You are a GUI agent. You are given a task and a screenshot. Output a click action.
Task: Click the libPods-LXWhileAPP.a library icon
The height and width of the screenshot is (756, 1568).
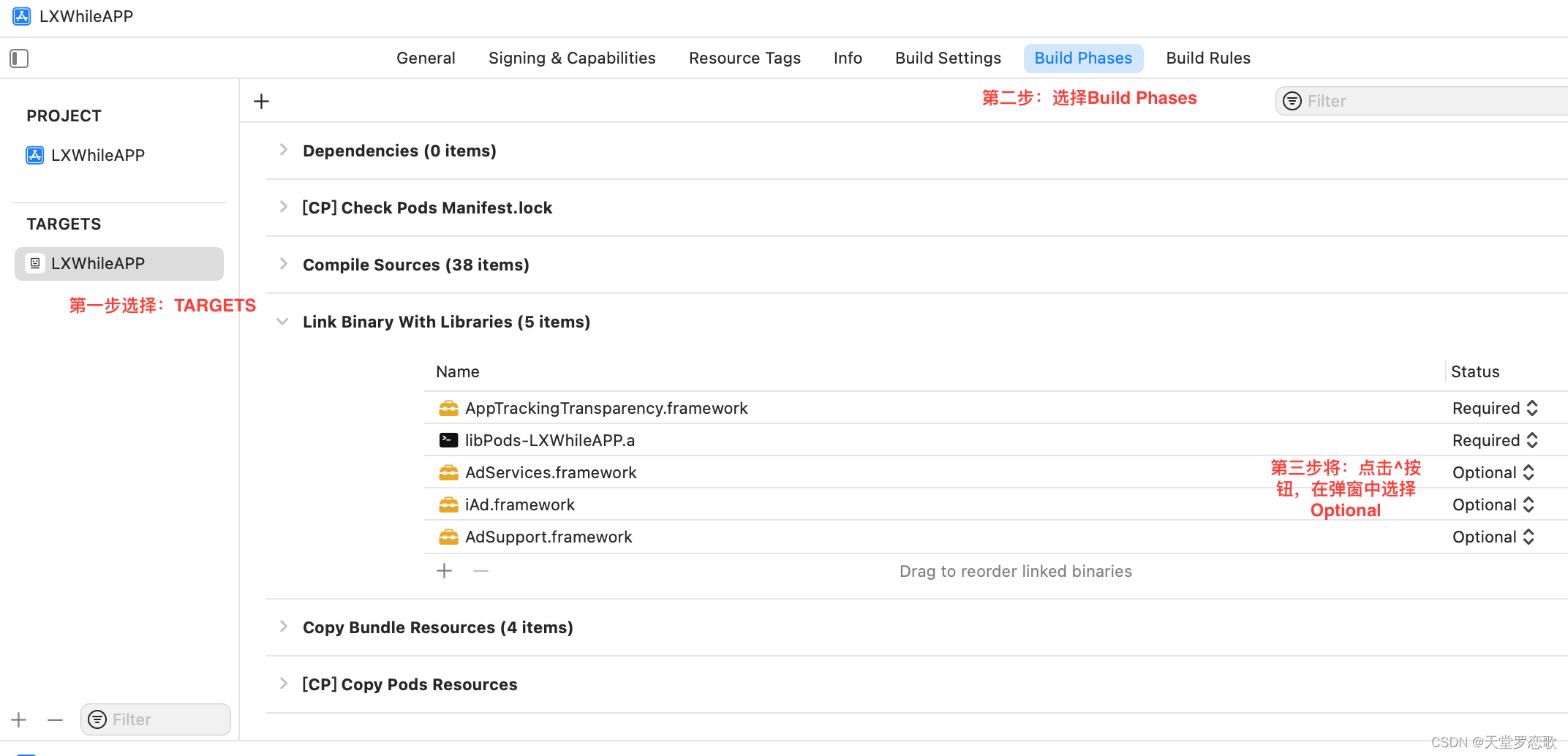[448, 439]
